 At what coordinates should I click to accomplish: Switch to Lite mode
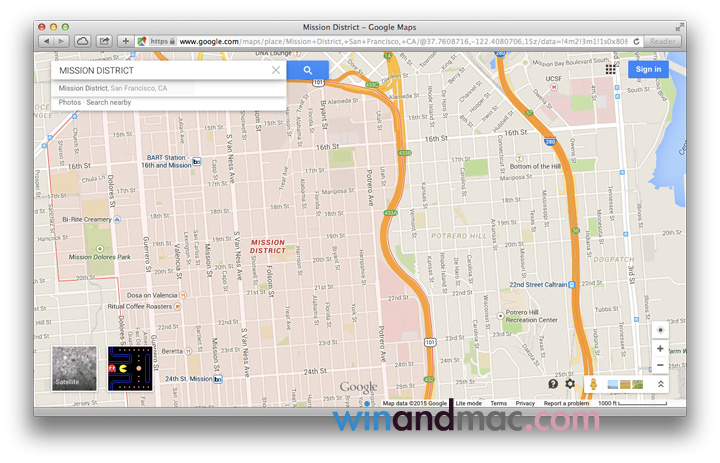468,403
